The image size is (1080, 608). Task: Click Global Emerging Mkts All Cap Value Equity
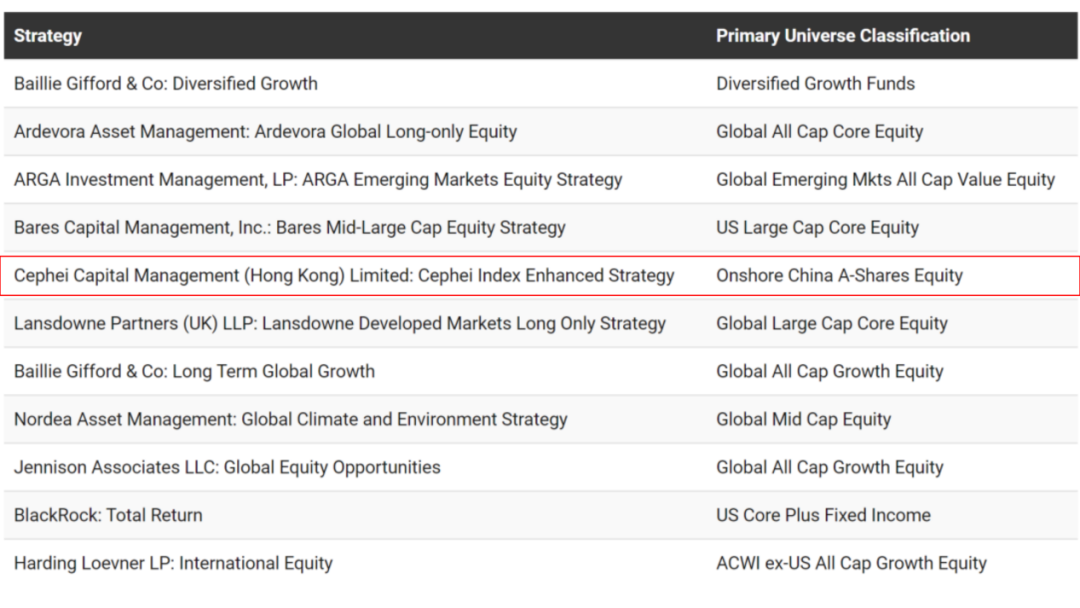pyautogui.click(x=885, y=180)
